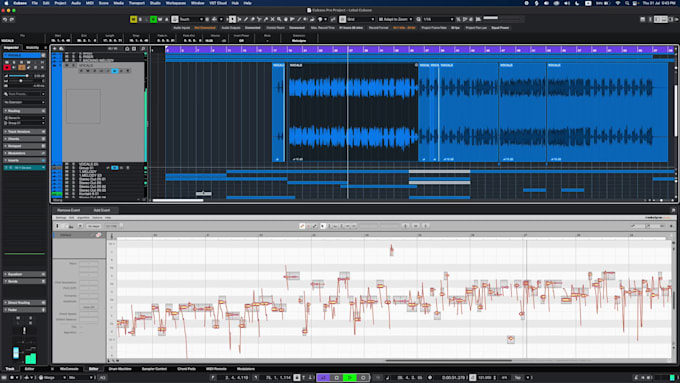Open the Audio menu
This screenshot has width=680, height=383.
(75, 3)
